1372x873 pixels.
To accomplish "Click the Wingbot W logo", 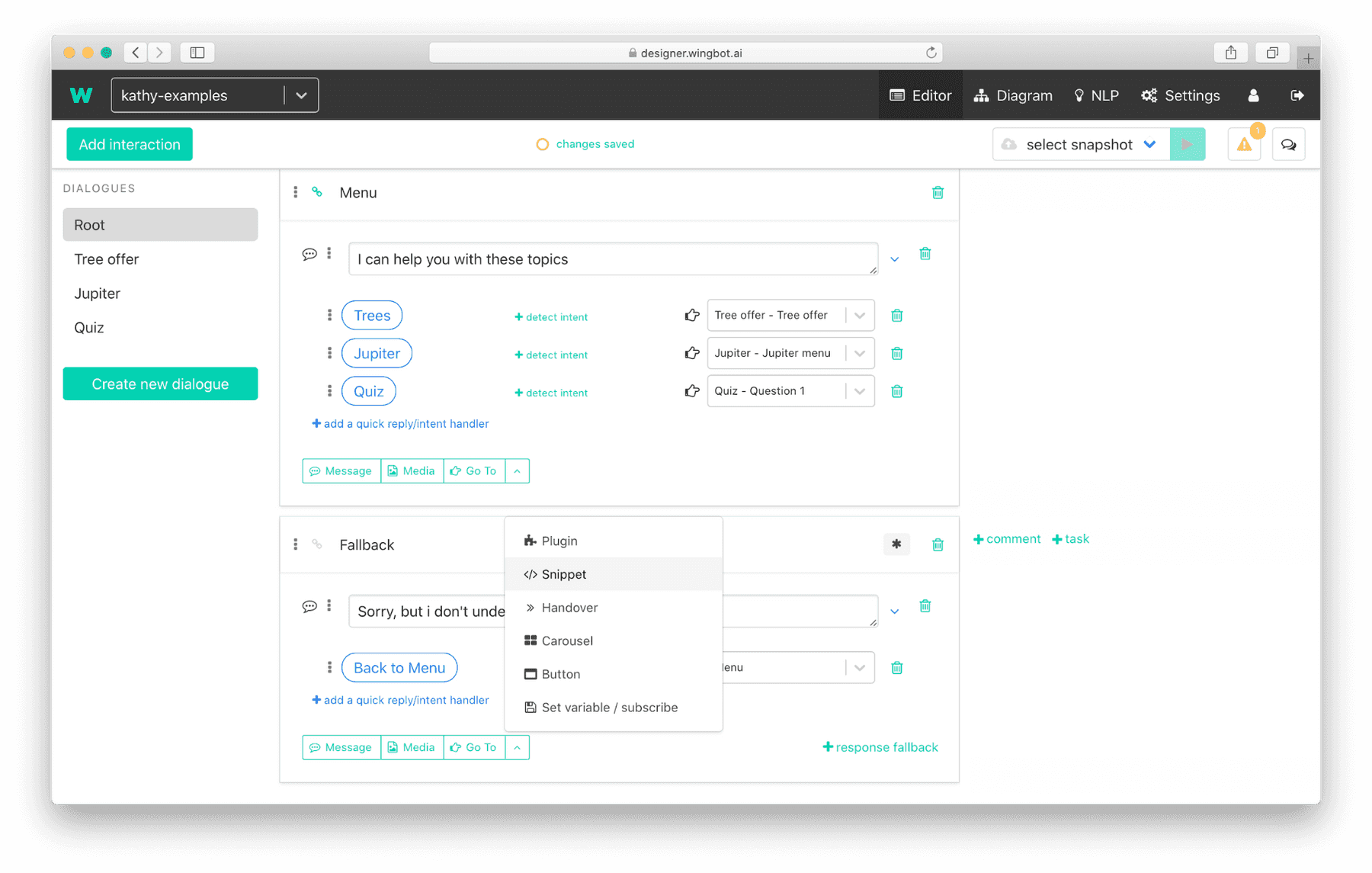I will (x=81, y=95).
